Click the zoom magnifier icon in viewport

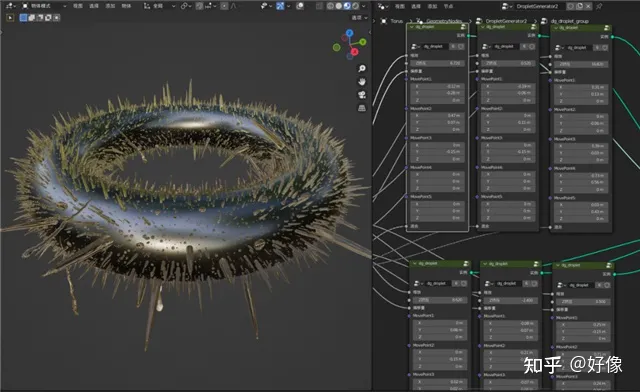pyautogui.click(x=362, y=68)
